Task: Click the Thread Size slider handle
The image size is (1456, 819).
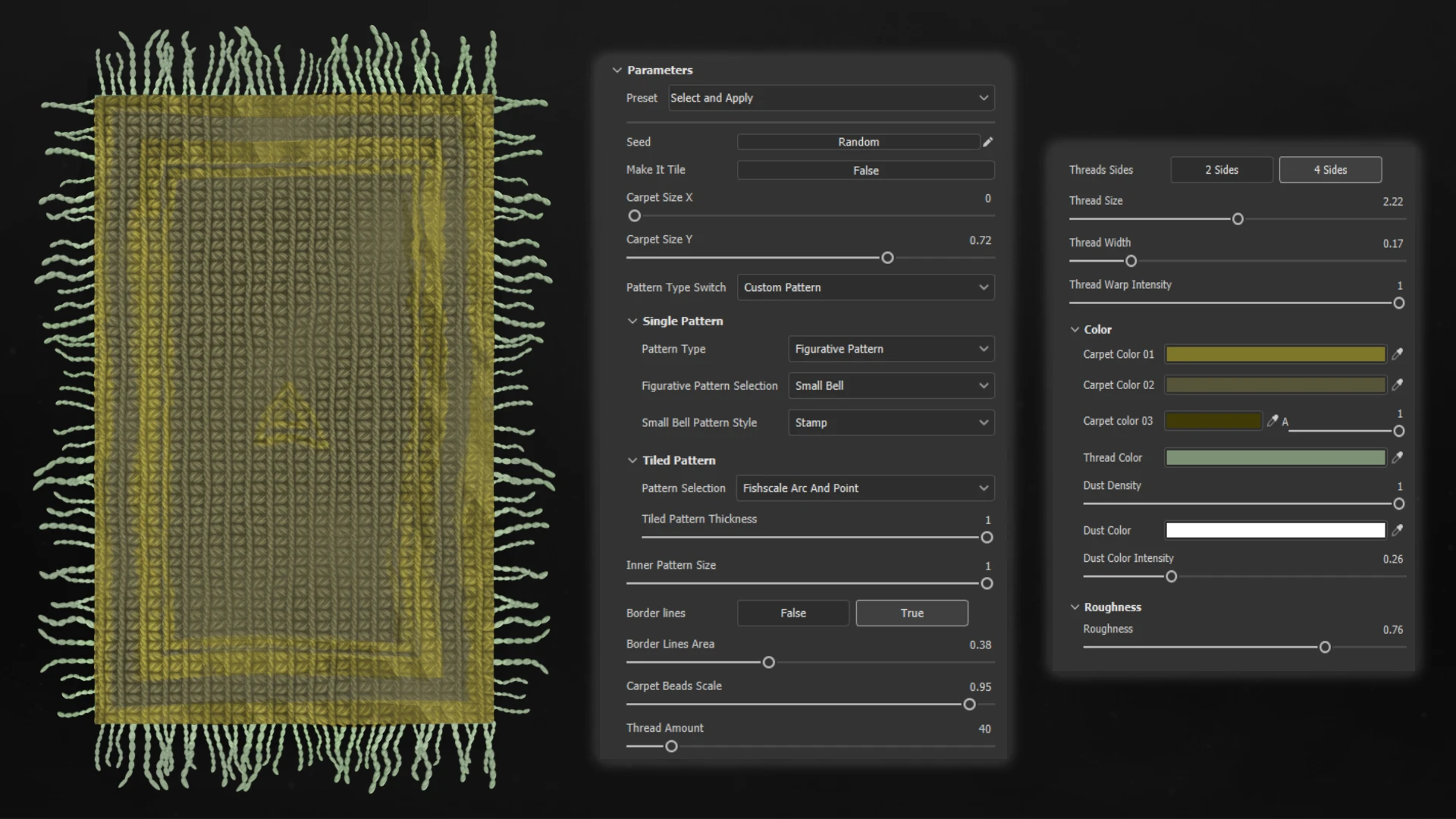Action: (1238, 219)
